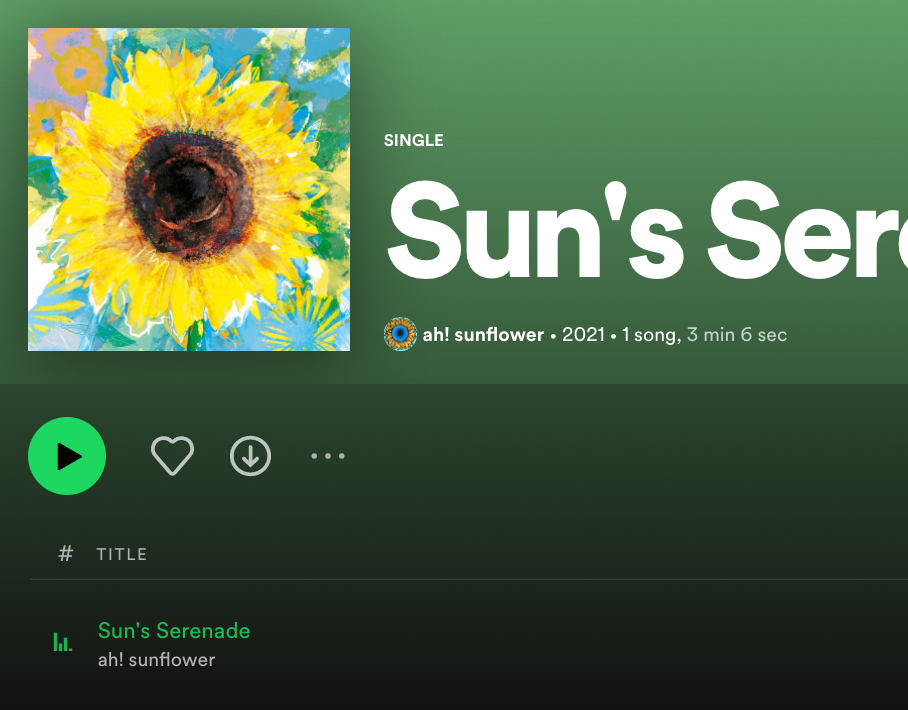Click the 3 min 6 sec duration
The height and width of the screenshot is (710, 908).
pos(737,335)
